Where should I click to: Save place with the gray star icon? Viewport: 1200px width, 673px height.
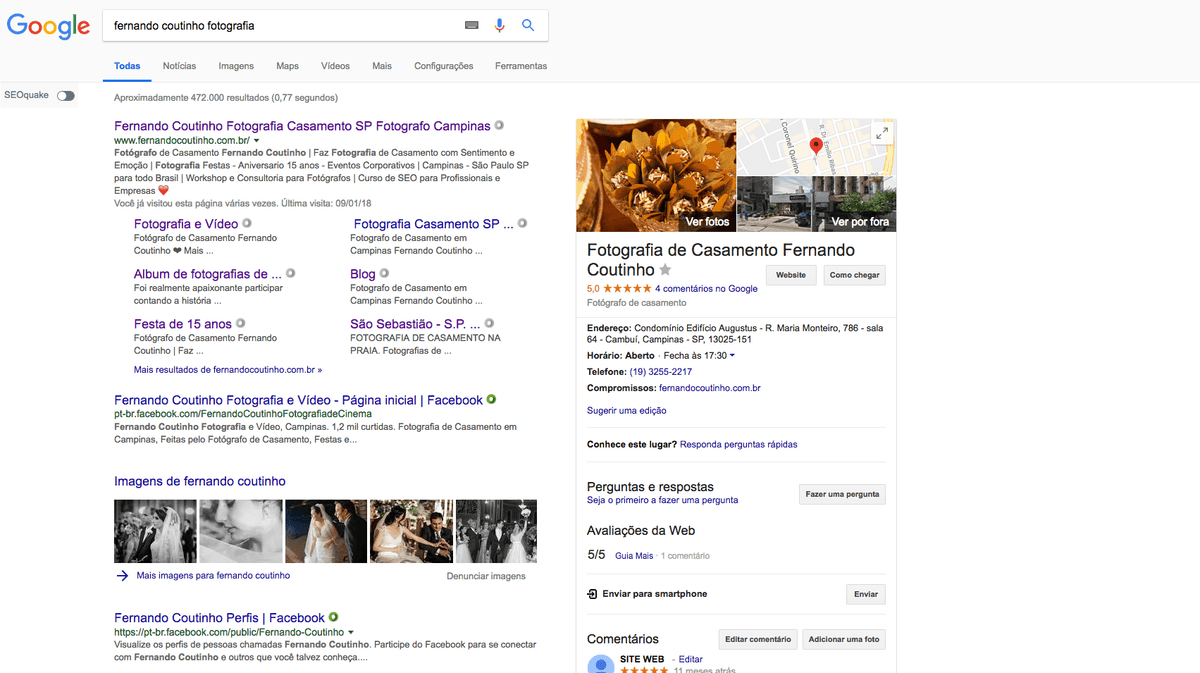666,270
